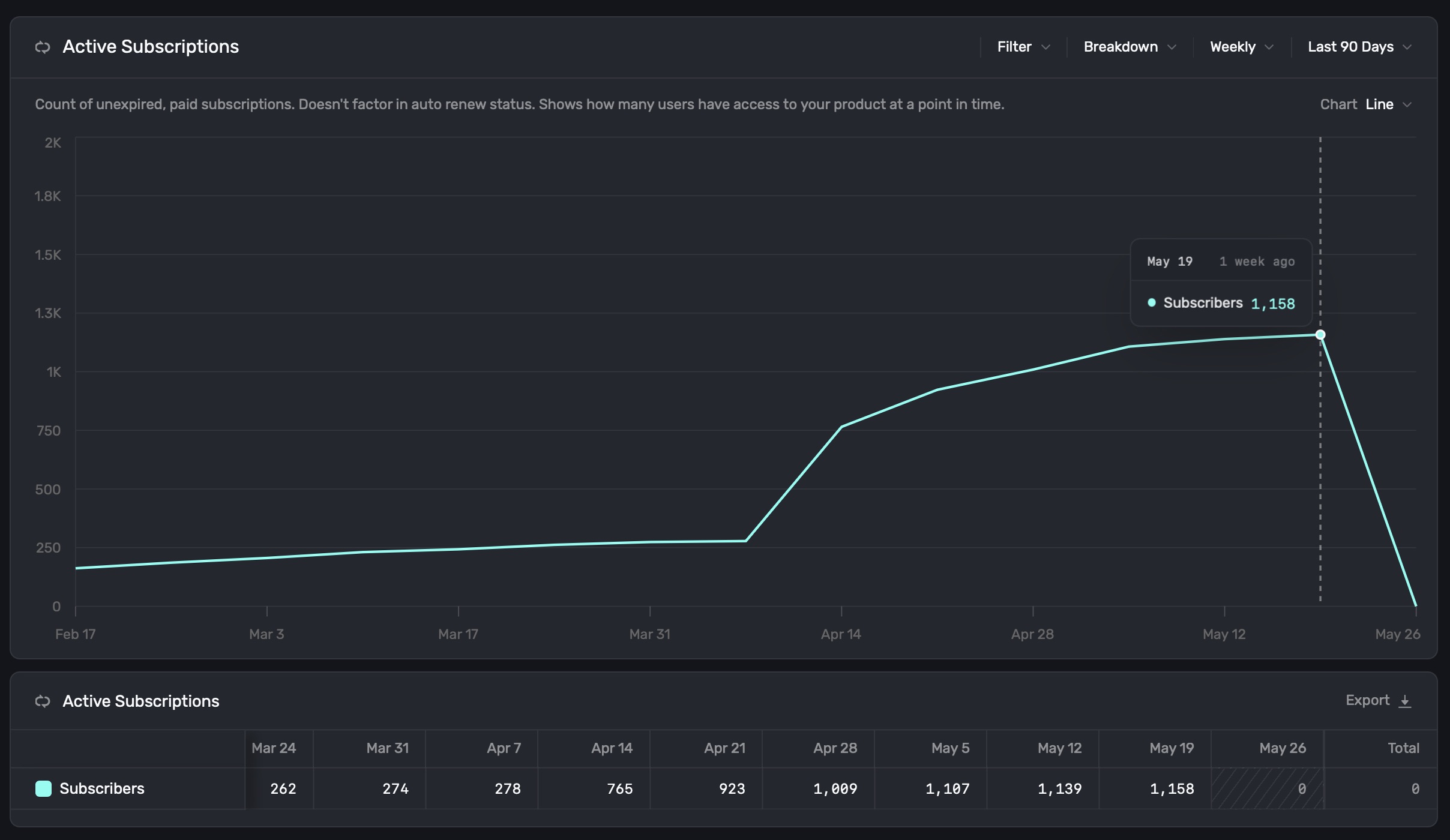1450x840 pixels.
Task: Expand the Breakdown dropdown
Action: [1130, 47]
